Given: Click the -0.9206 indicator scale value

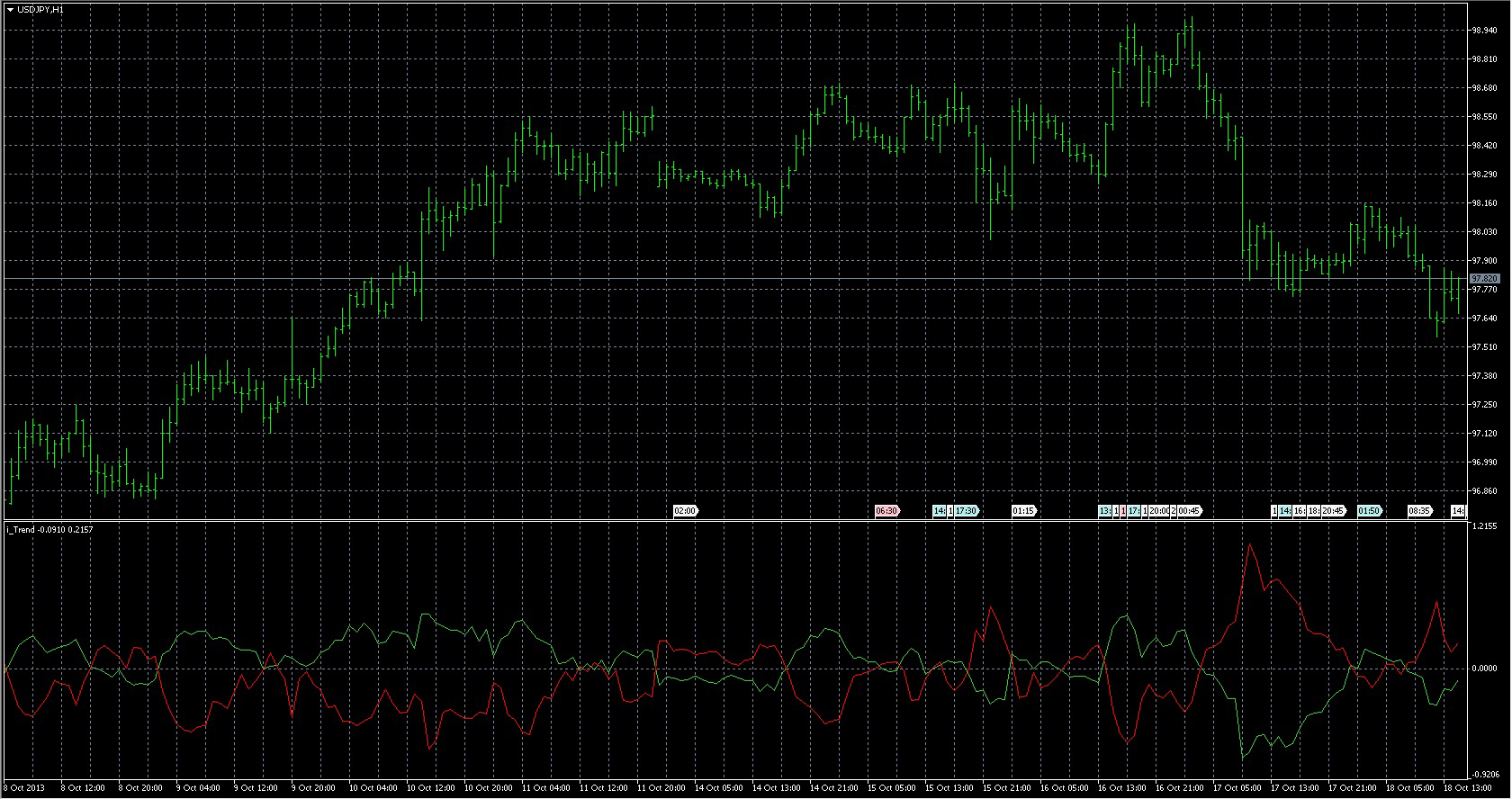Looking at the screenshot, I should tap(1484, 774).
